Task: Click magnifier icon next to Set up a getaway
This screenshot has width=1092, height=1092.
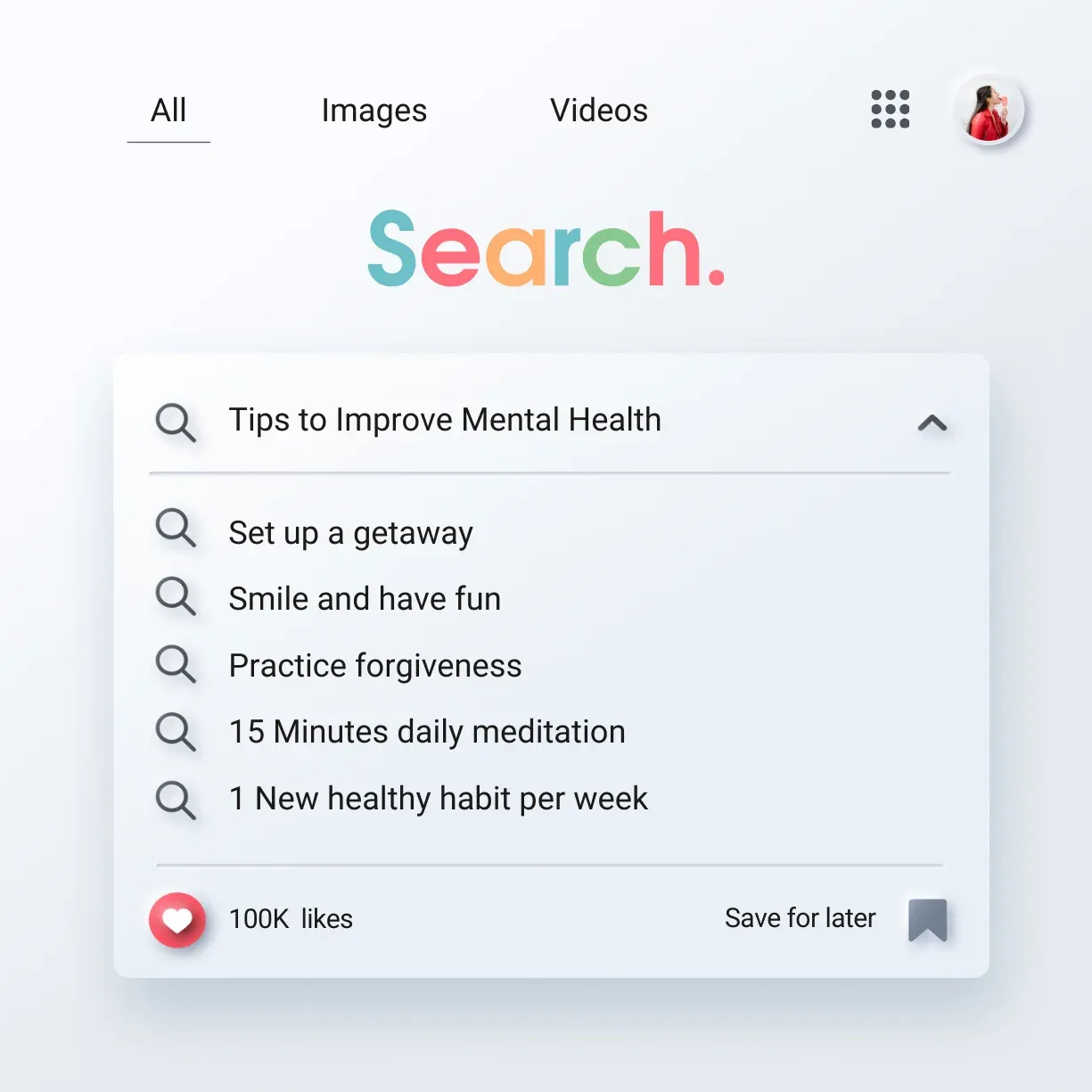Action: (176, 528)
